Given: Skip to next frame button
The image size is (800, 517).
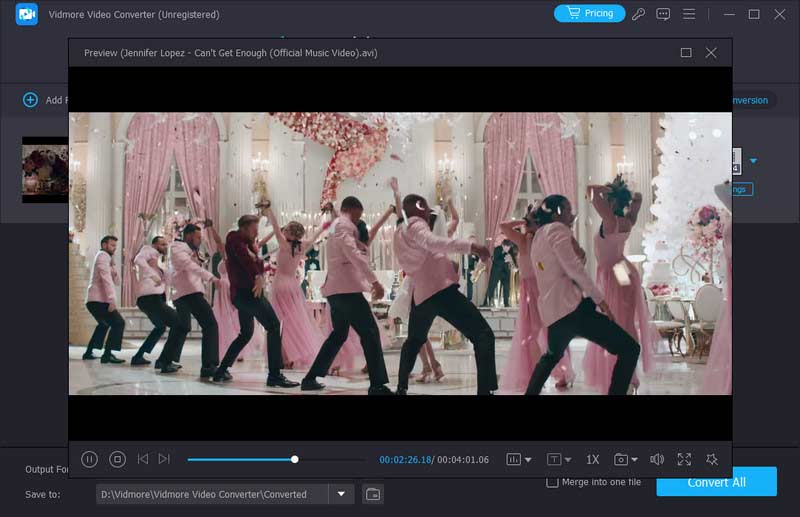Looking at the screenshot, I should tap(164, 459).
